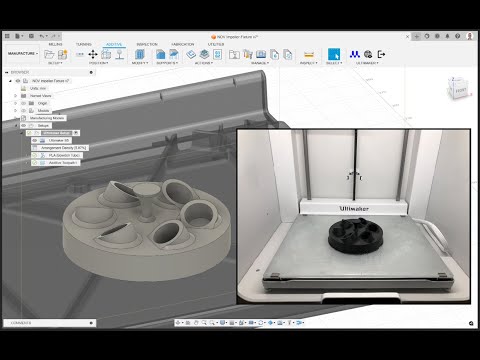Open the Help question mark icon
480x360 pixels.
click(458, 36)
